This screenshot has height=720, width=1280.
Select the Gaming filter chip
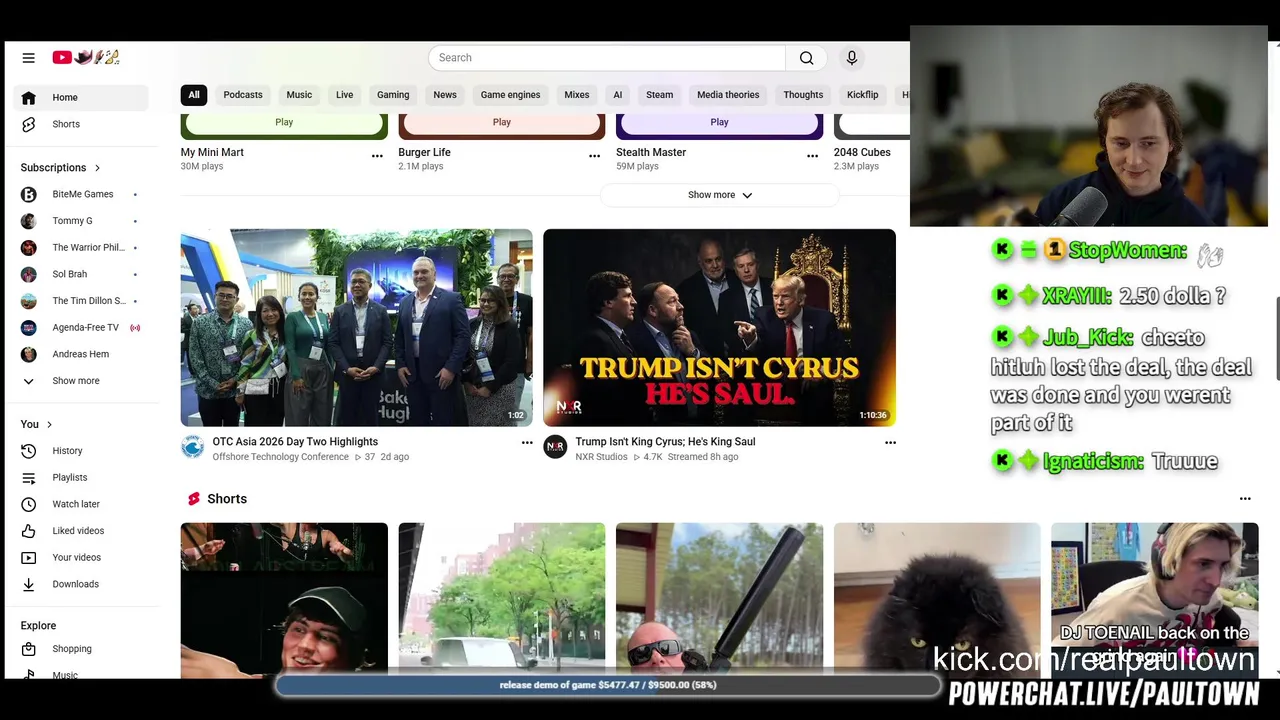click(393, 95)
